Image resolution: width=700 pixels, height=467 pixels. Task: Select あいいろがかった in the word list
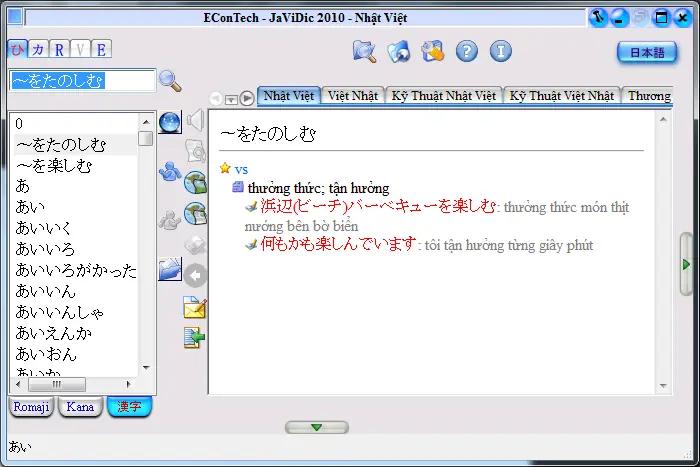coord(75,270)
